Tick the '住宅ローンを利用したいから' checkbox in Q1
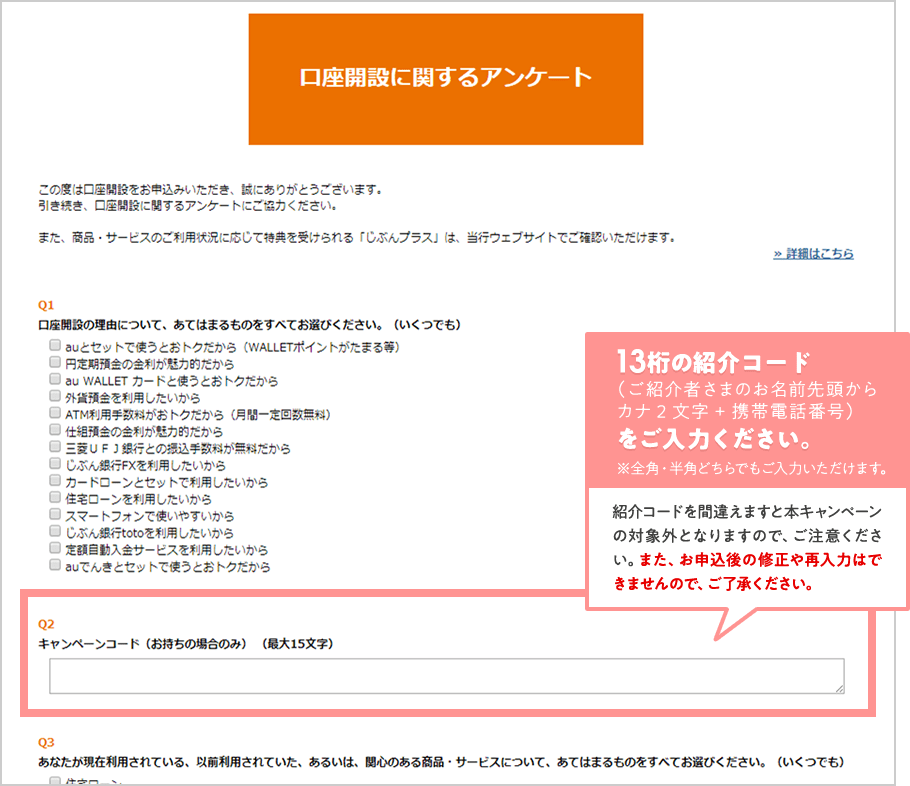The height and width of the screenshot is (786, 910). [56, 499]
